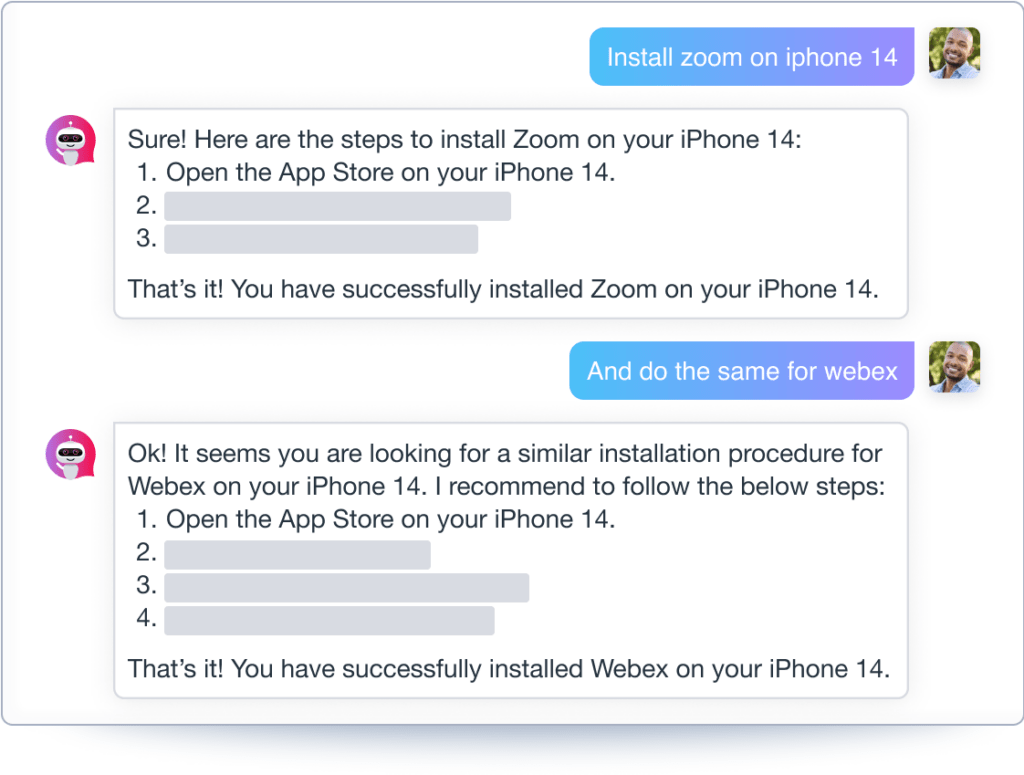The image size is (1024, 775).
Task: Click the step 3 placeholder in the Webex reply
Action: (x=346, y=587)
